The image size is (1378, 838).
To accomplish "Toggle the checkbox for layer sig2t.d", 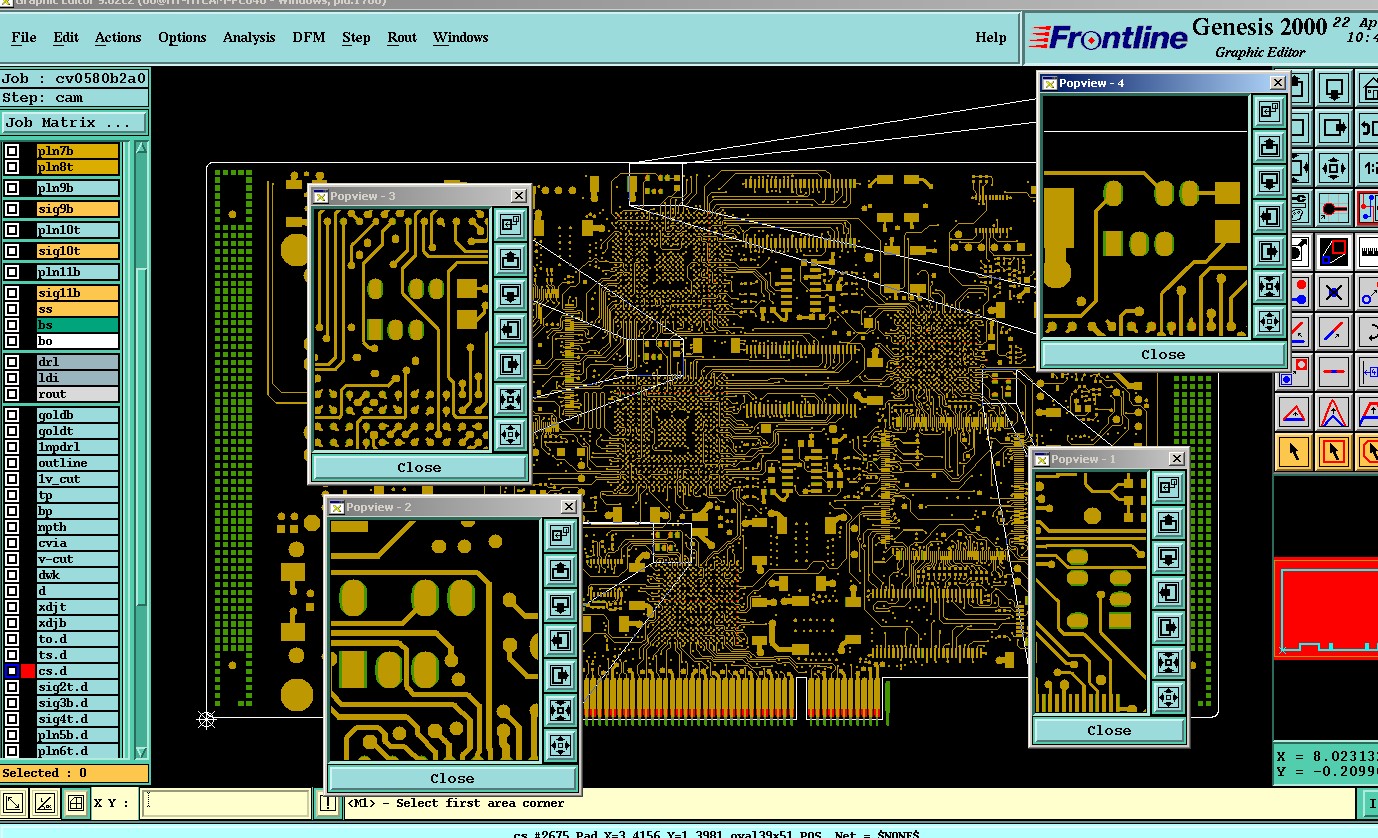I will (x=12, y=687).
